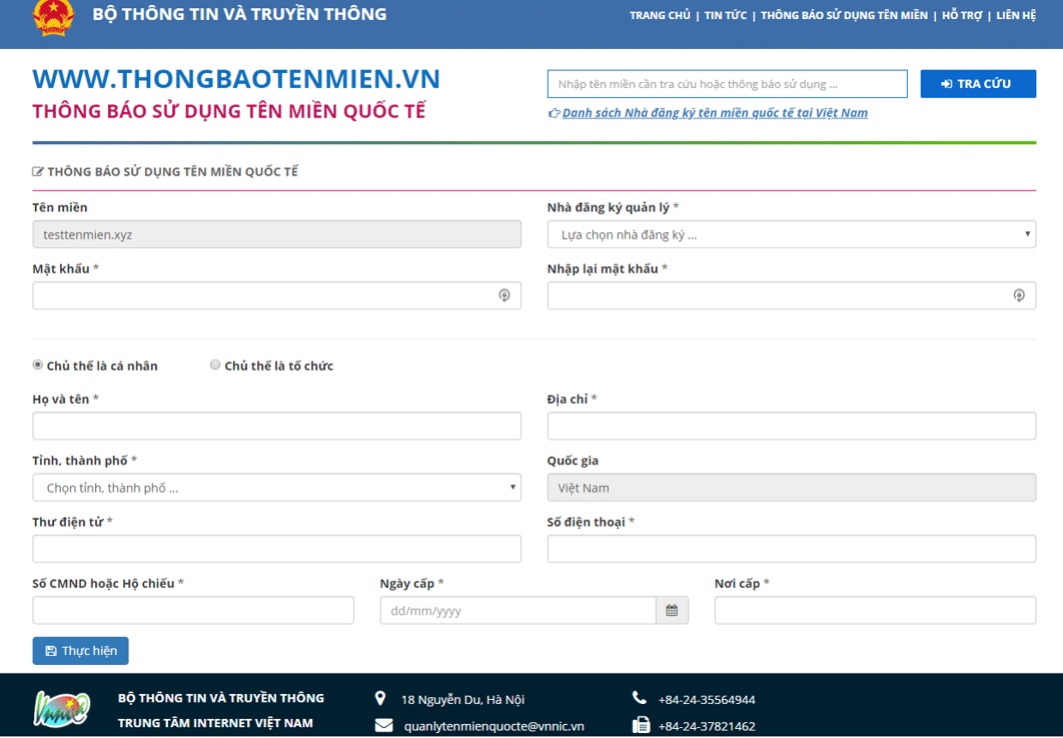Focus the Nơi cấp input field
The width and height of the screenshot is (1063, 738).
click(x=875, y=611)
